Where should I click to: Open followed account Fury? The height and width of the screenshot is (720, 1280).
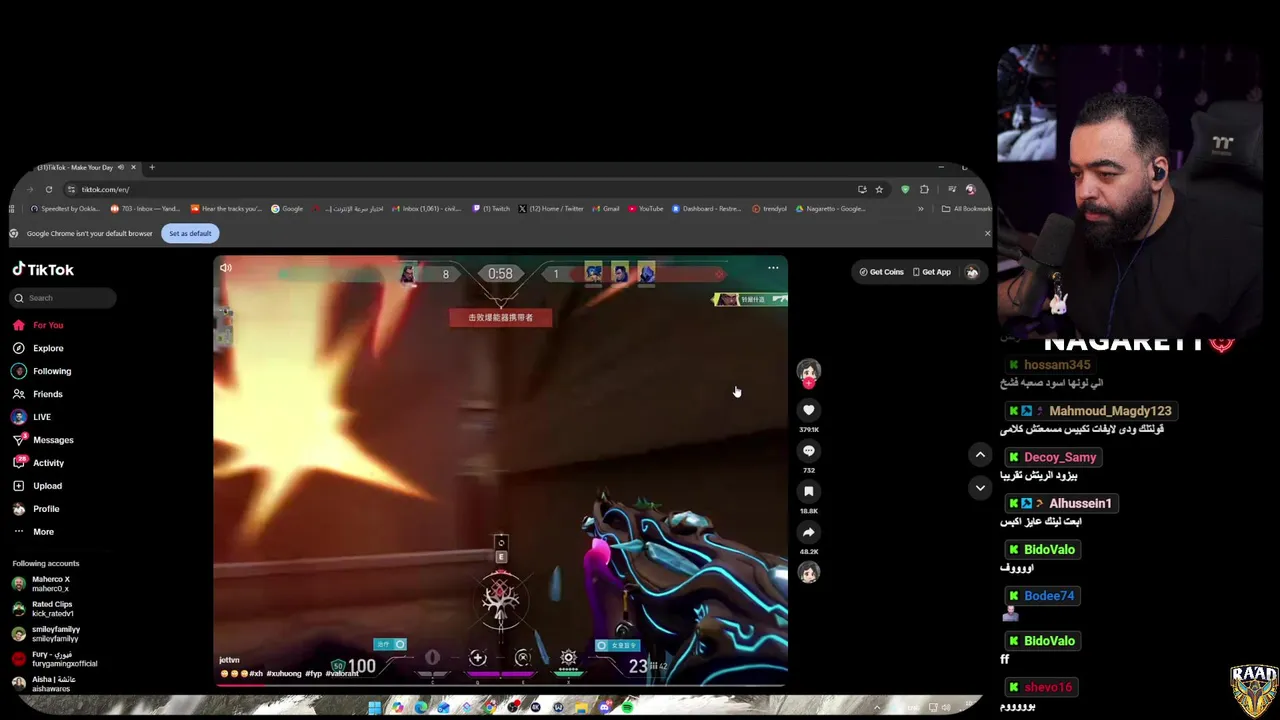tap(54, 659)
